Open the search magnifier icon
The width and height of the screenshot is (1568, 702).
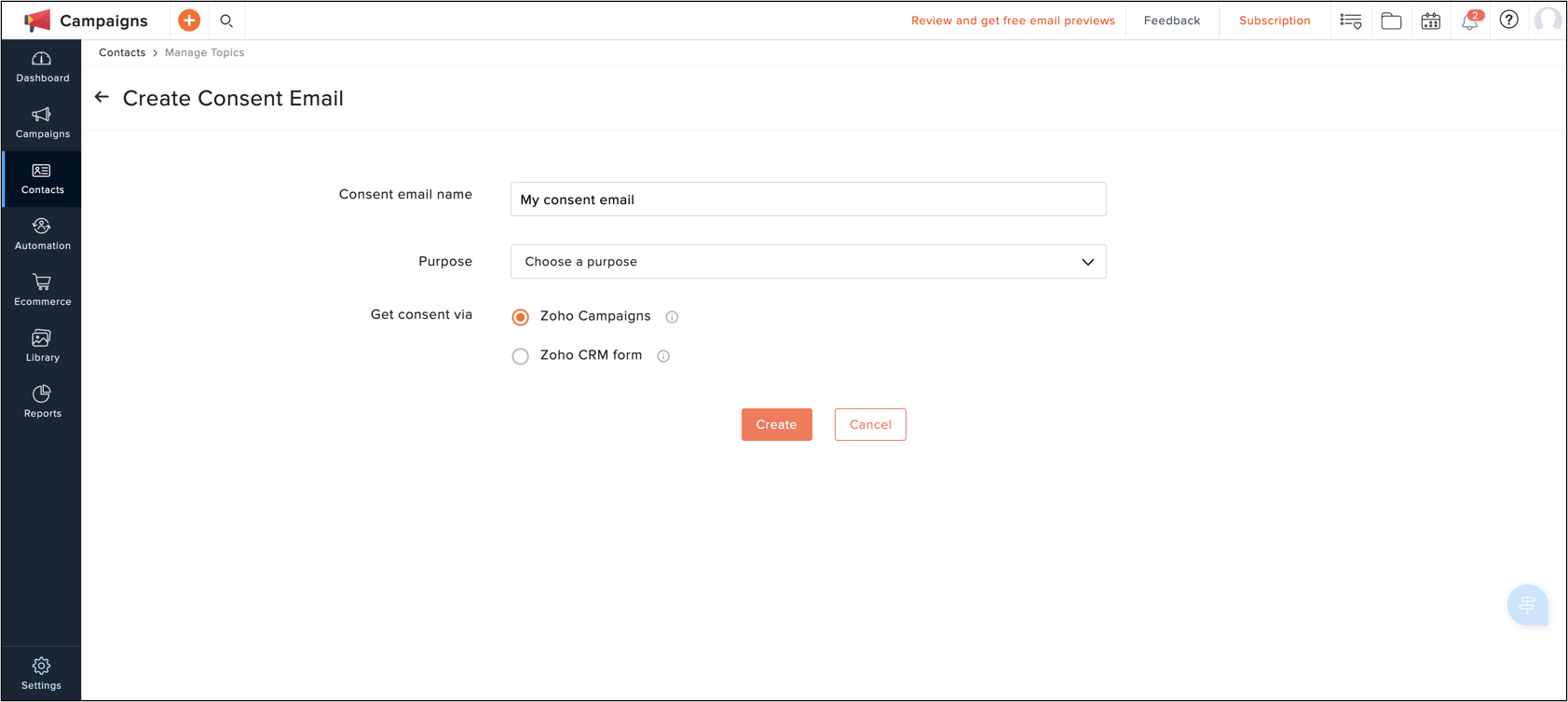pos(226,21)
